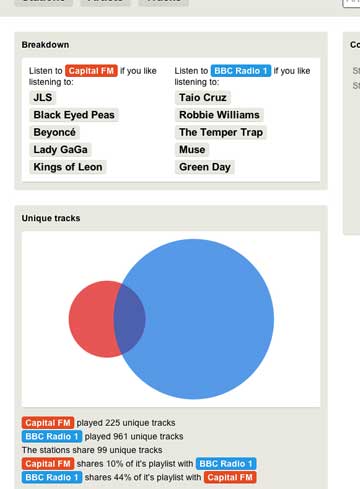The image size is (360, 489).
Task: Click the JLS artist tag
Action: coord(43,97)
